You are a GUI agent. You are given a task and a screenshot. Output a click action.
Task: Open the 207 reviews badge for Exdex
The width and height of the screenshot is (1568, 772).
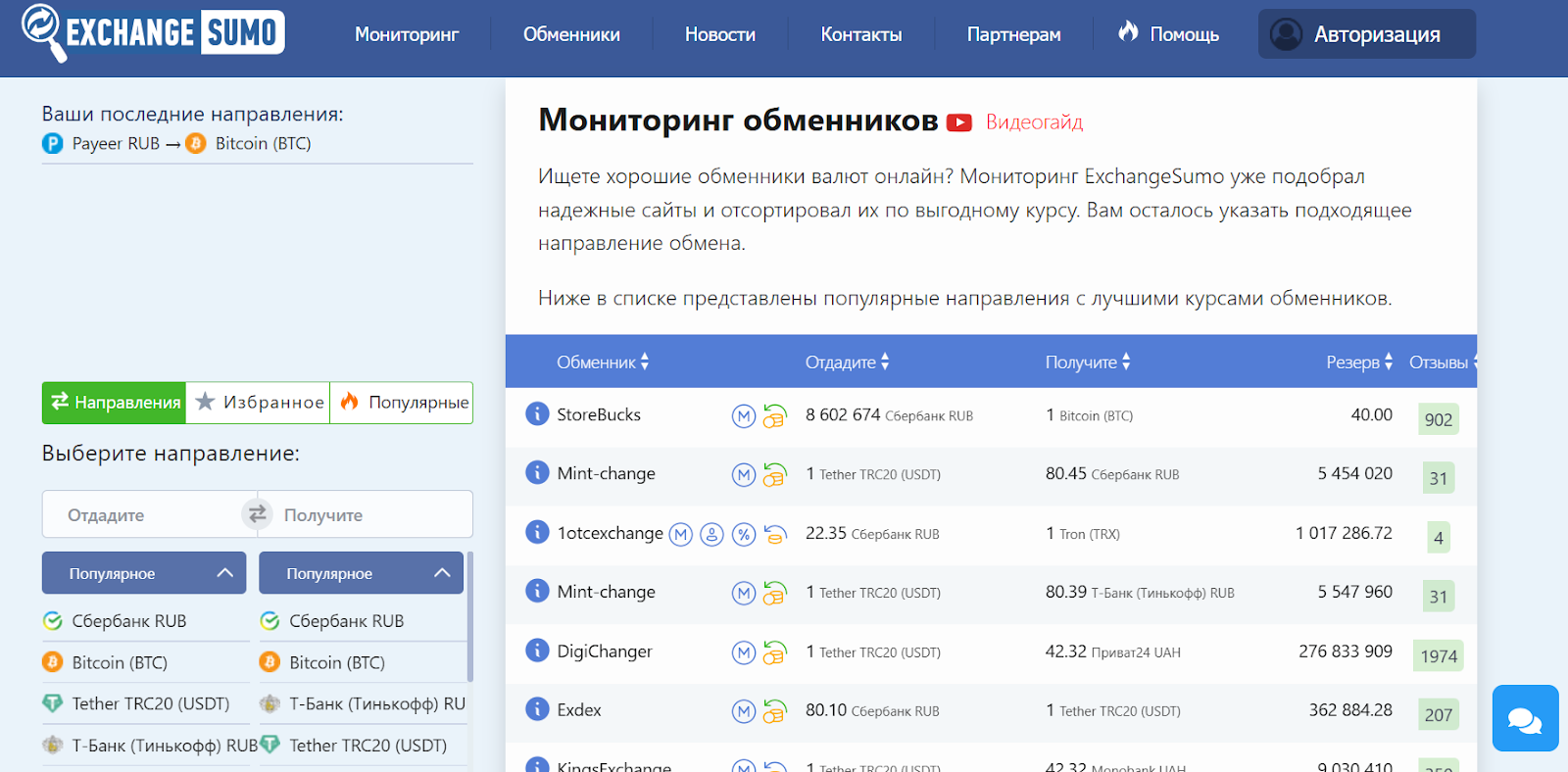[x=1439, y=715]
